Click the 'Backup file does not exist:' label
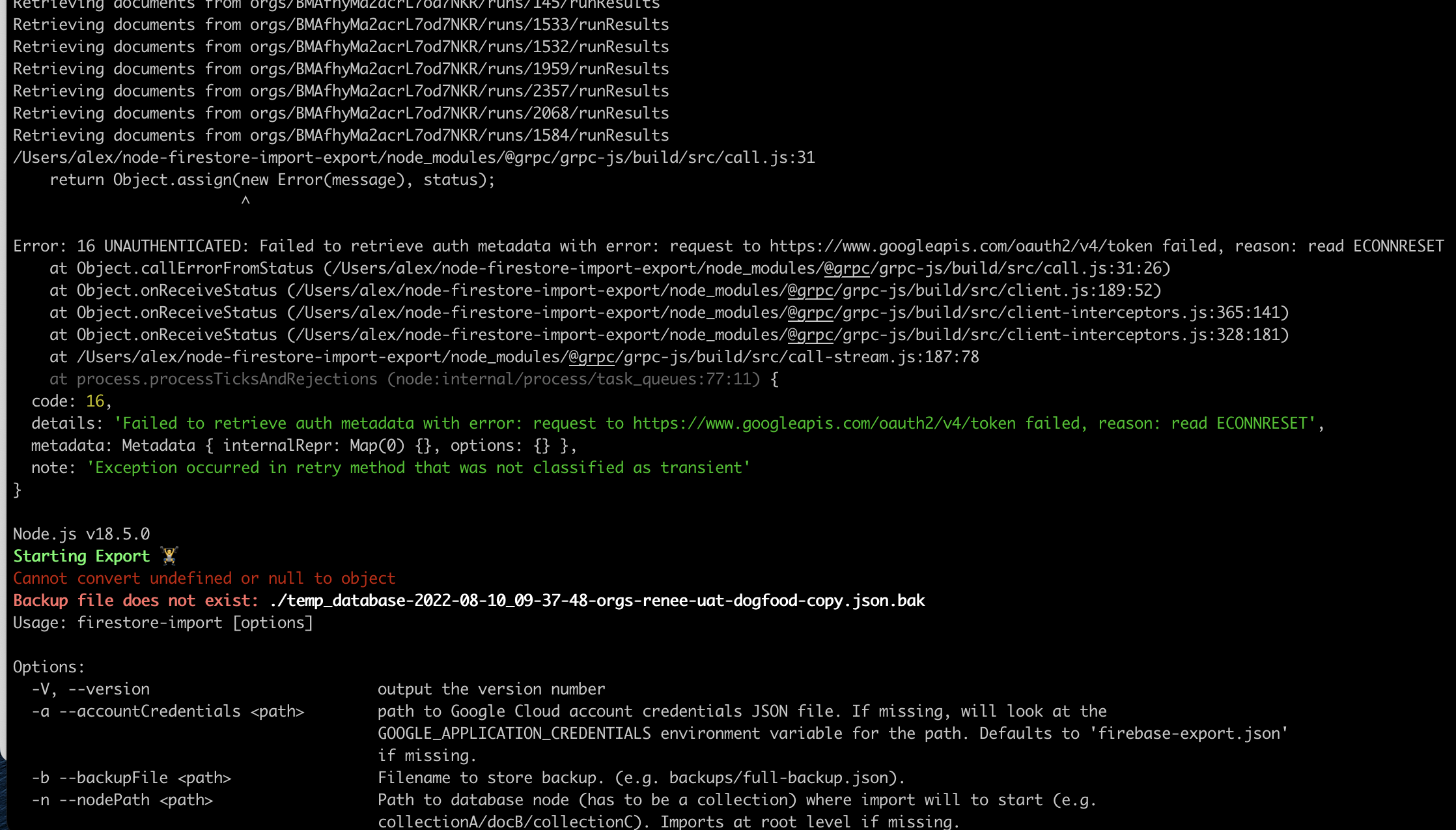 click(135, 601)
